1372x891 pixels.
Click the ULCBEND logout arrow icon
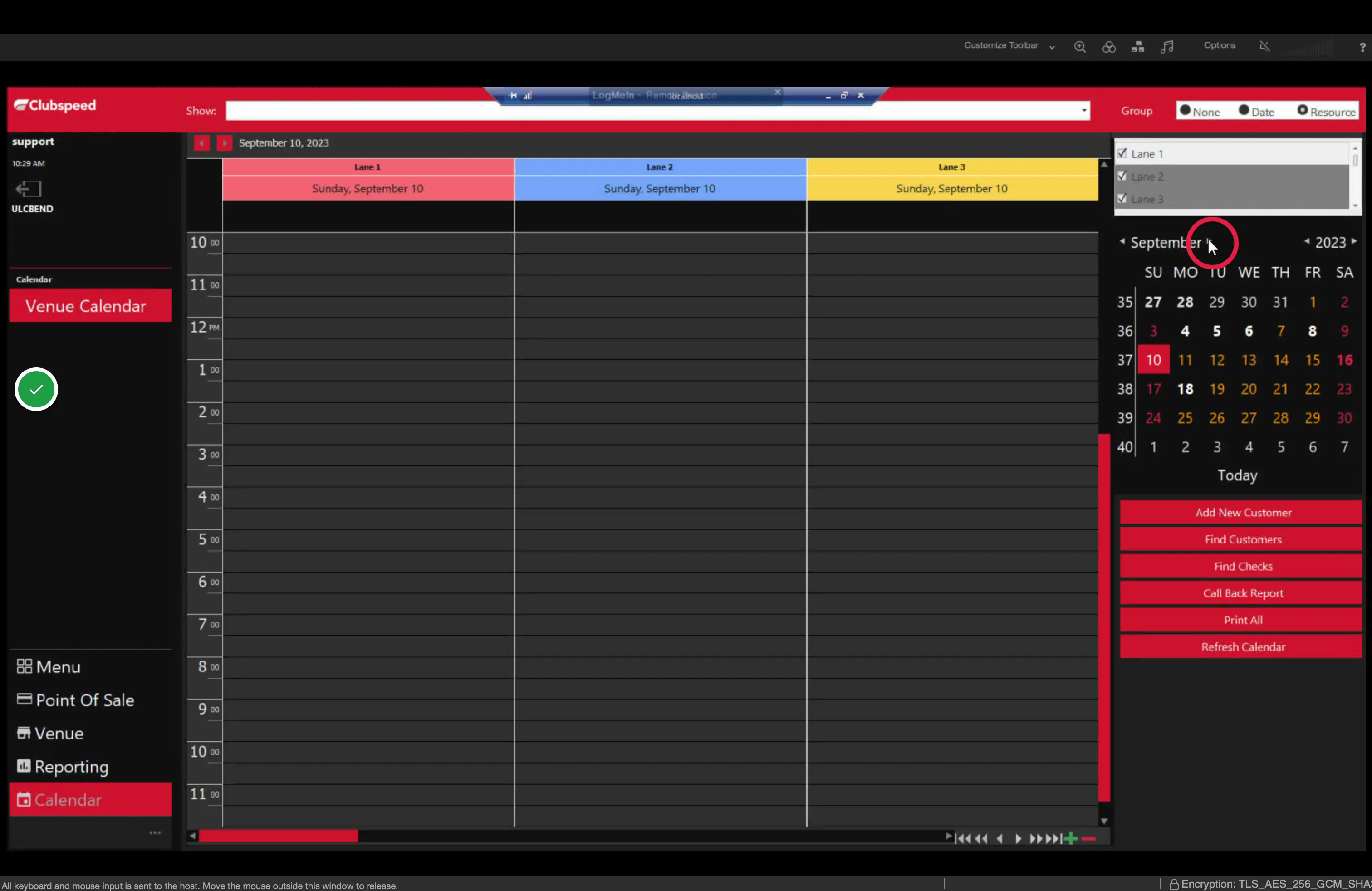[x=28, y=188]
